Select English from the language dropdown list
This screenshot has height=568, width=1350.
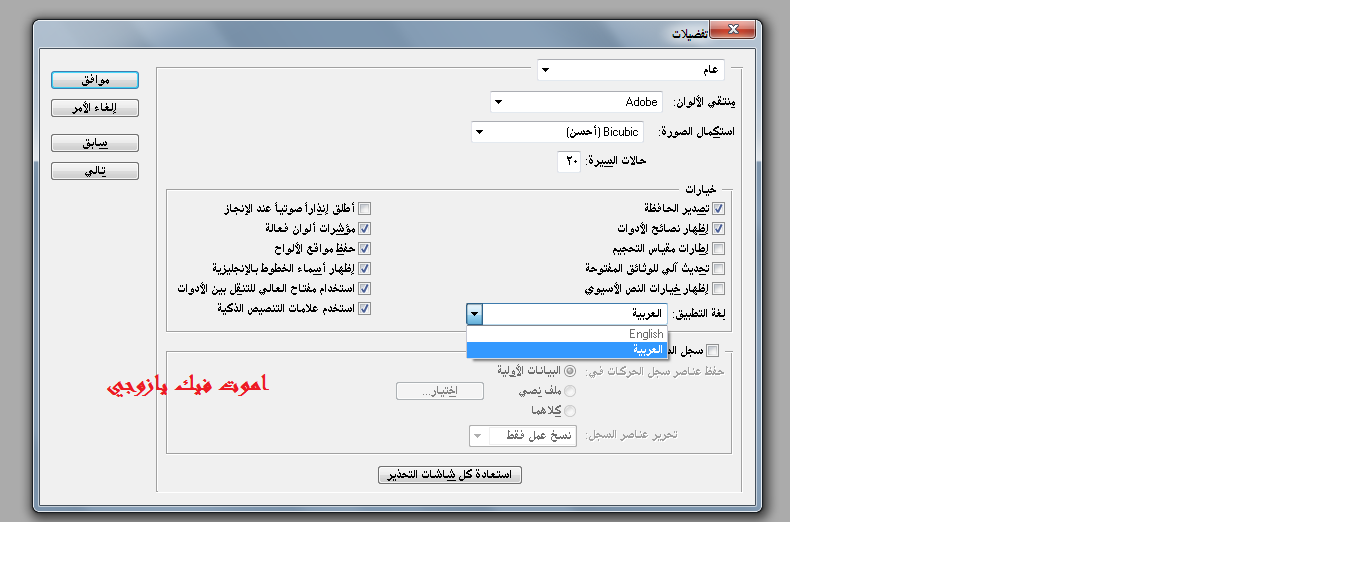[x=567, y=334]
